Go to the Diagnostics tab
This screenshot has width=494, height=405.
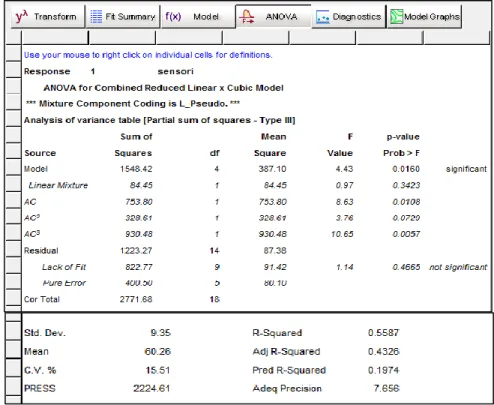pyautogui.click(x=348, y=16)
